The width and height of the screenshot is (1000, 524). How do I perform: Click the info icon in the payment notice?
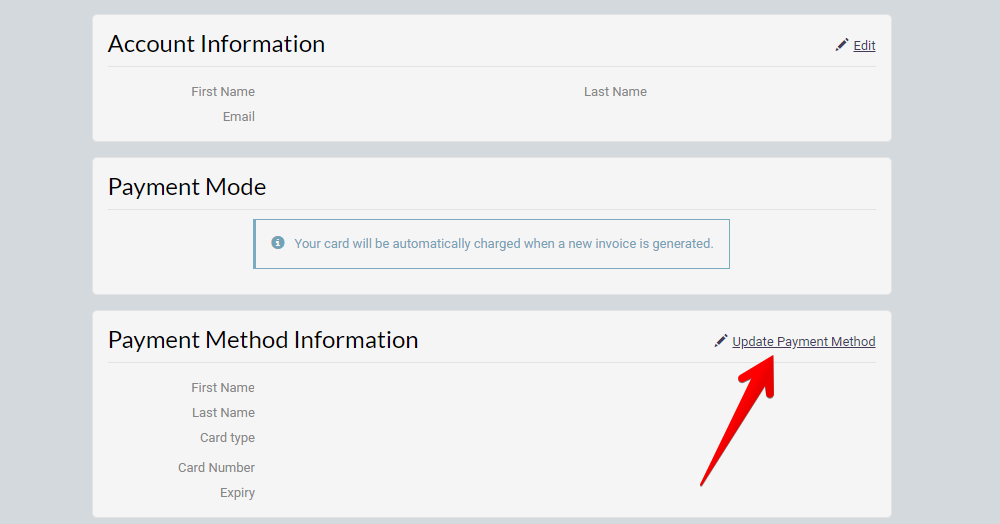tap(277, 243)
